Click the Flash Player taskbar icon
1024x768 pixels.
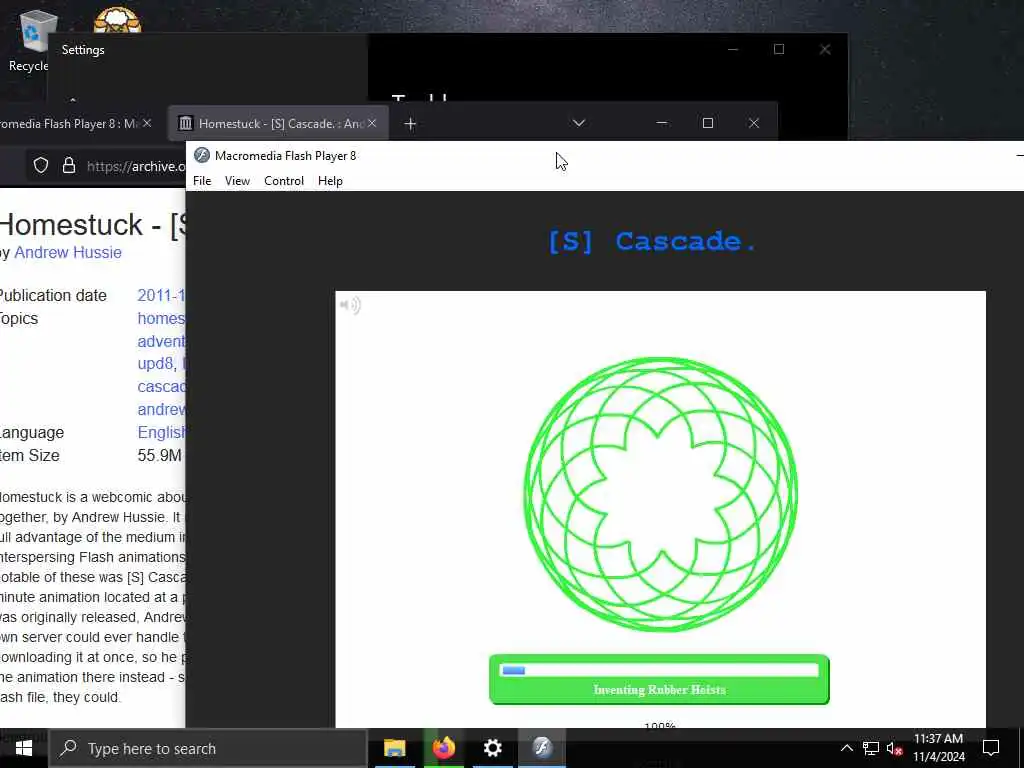(542, 748)
